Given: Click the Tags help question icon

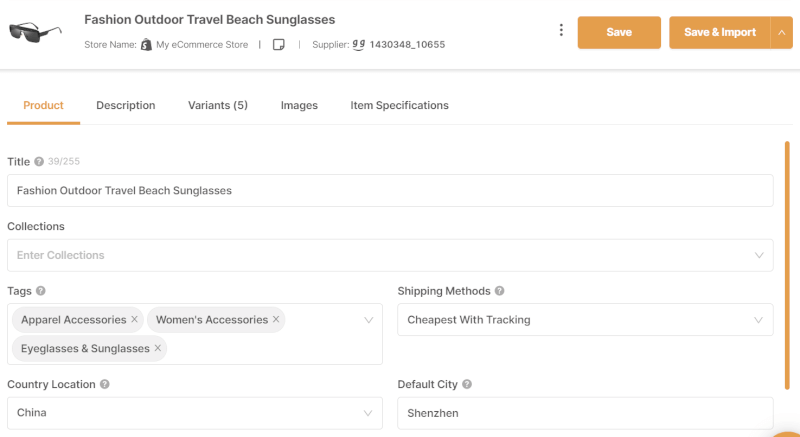Looking at the screenshot, I should 41,291.
